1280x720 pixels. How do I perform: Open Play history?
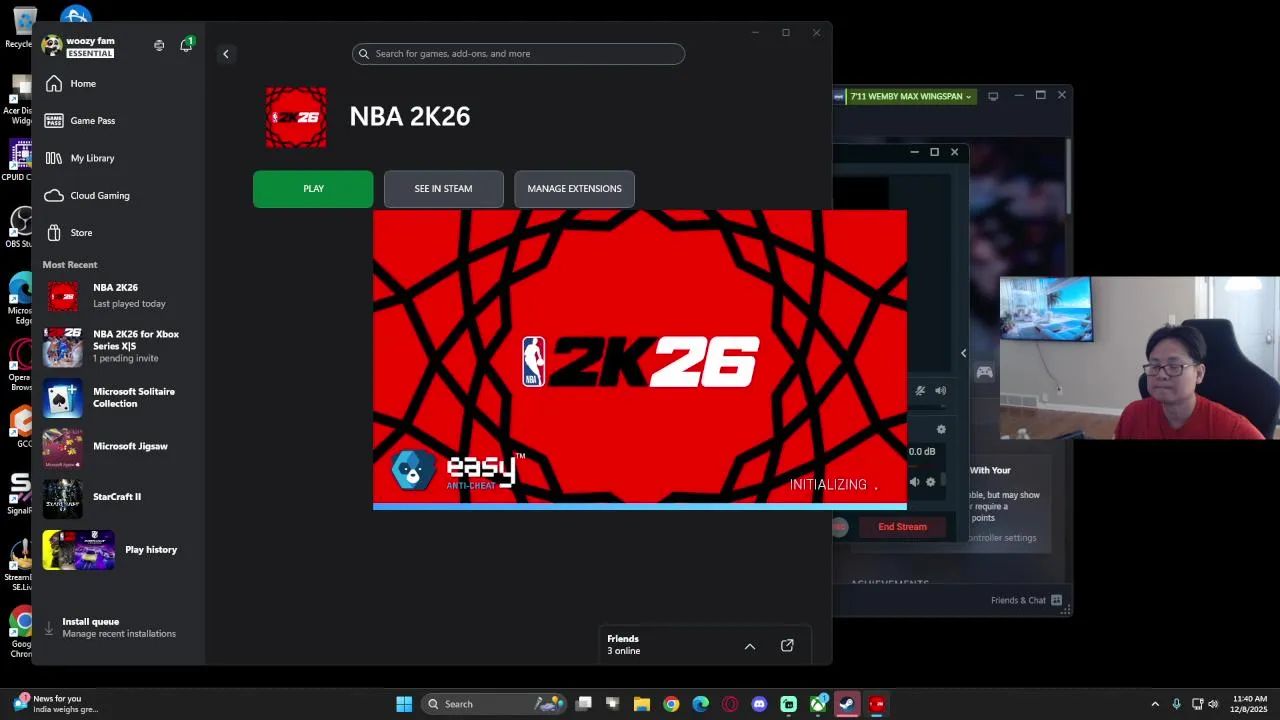point(118,550)
